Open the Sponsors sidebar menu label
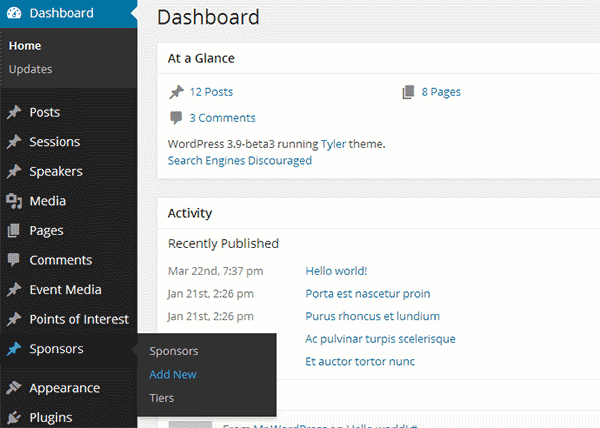Image resolution: width=600 pixels, height=428 pixels. pyautogui.click(x=56, y=349)
